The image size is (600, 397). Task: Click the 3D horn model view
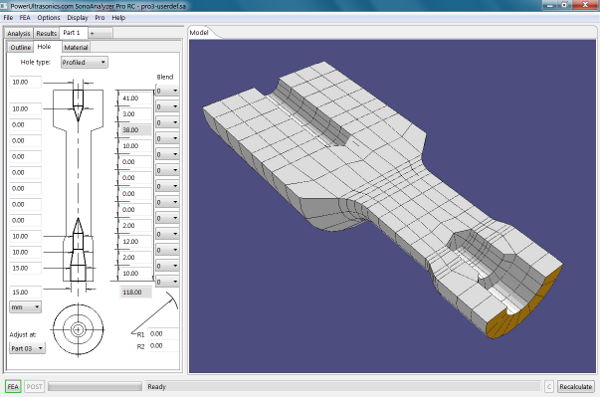tap(392, 206)
